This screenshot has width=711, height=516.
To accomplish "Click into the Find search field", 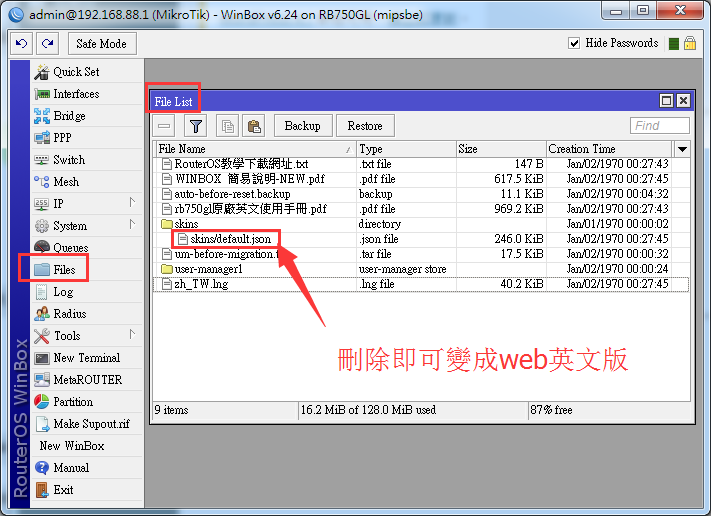I will point(660,126).
